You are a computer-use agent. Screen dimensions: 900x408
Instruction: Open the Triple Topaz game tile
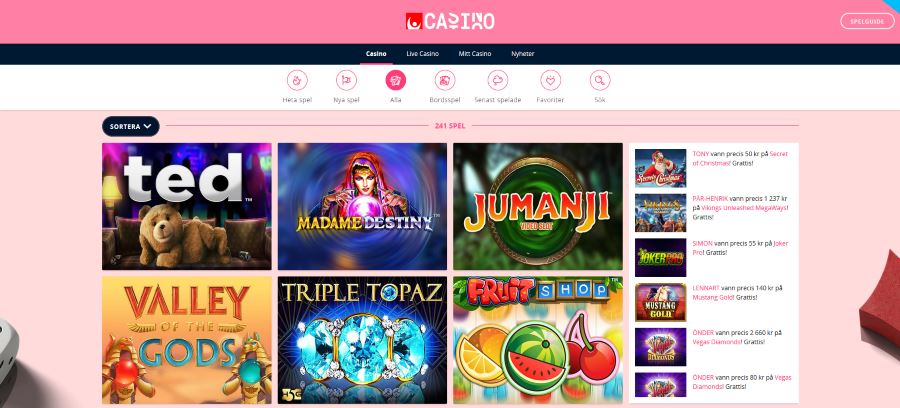tap(362, 340)
